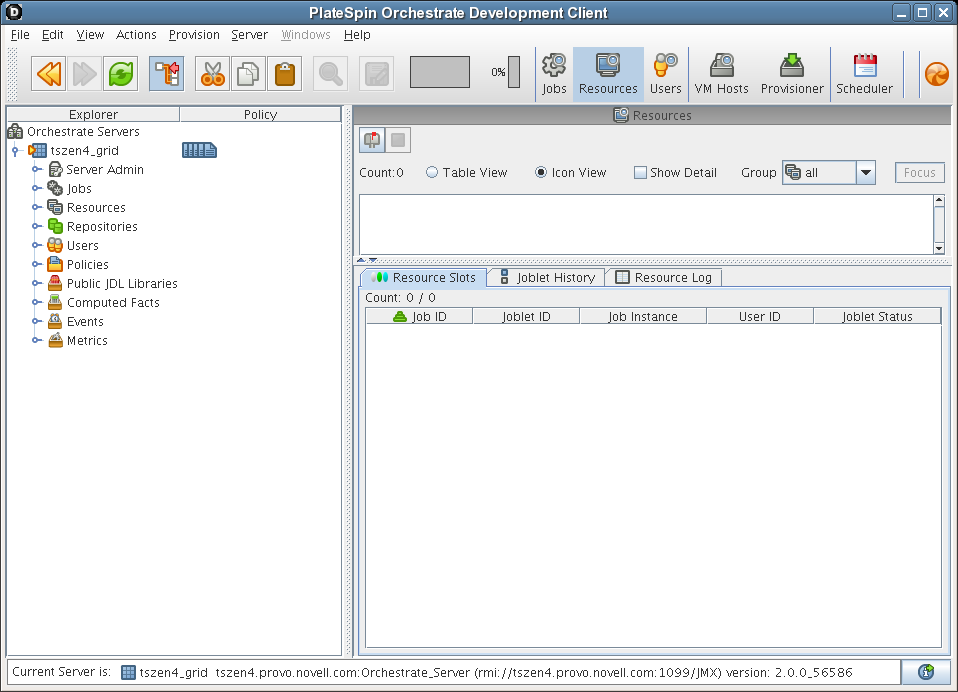Screen dimensions: 958x692
Task: Click the split pane collapse arrows
Action: click(367, 260)
